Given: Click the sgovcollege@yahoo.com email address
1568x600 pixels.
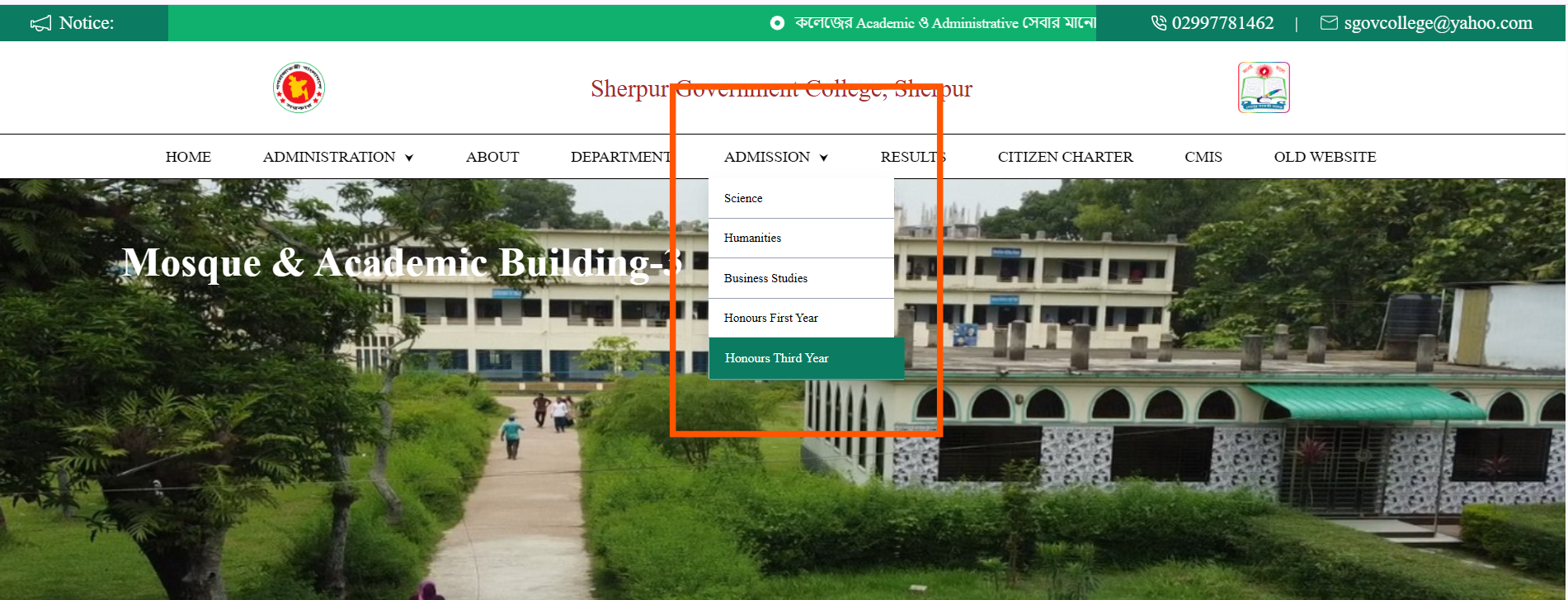Looking at the screenshot, I should [1438, 23].
